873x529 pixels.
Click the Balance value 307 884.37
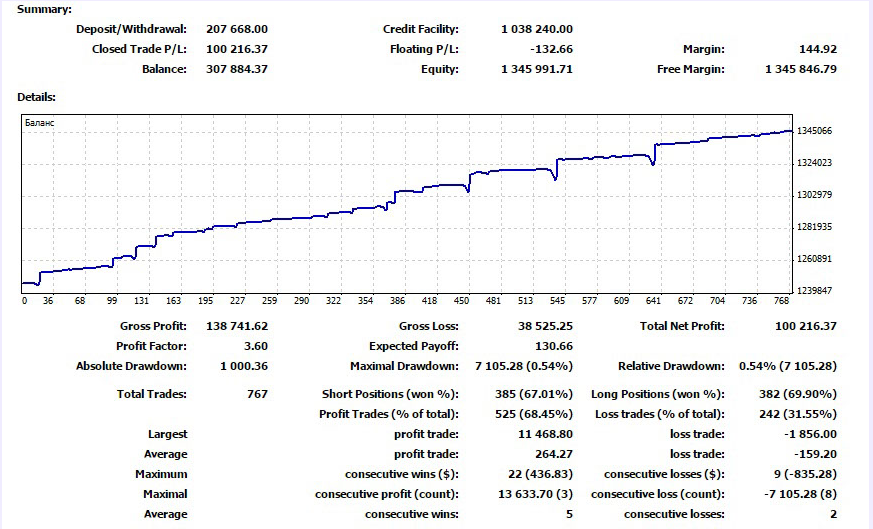coord(237,69)
